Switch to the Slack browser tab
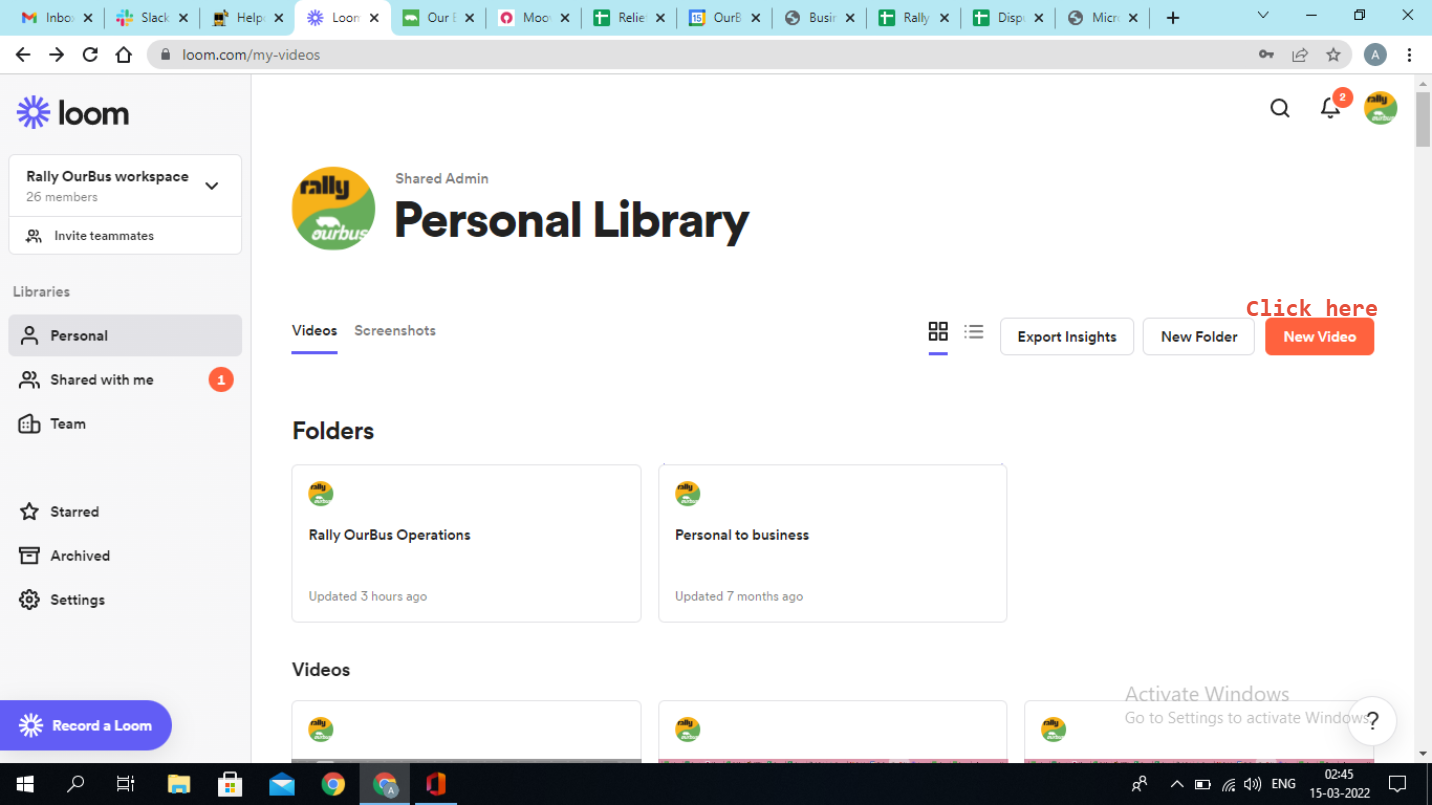This screenshot has height=805, width=1432. tap(152, 18)
